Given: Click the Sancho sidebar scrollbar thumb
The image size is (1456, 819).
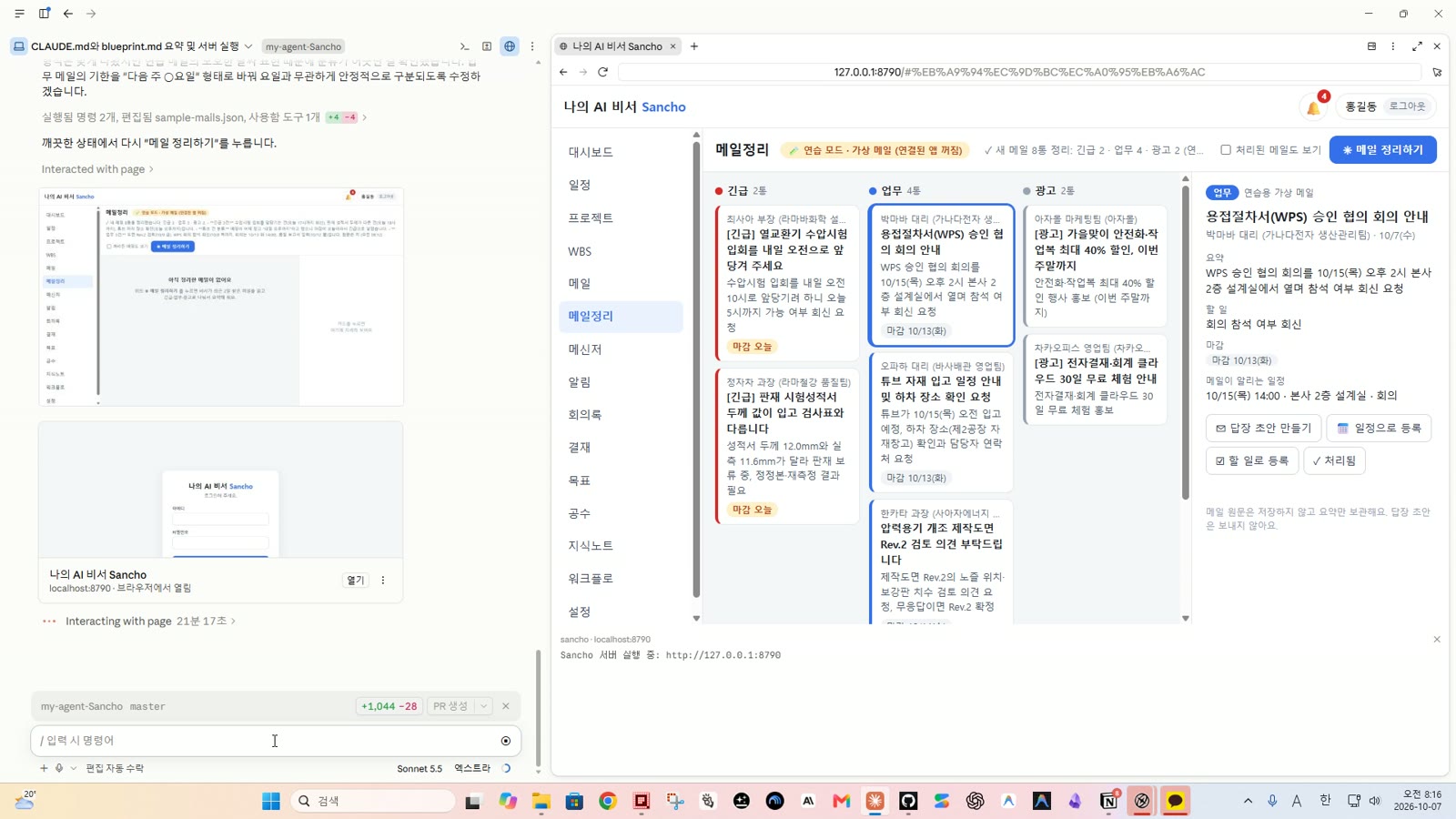Looking at the screenshot, I should [x=696, y=369].
